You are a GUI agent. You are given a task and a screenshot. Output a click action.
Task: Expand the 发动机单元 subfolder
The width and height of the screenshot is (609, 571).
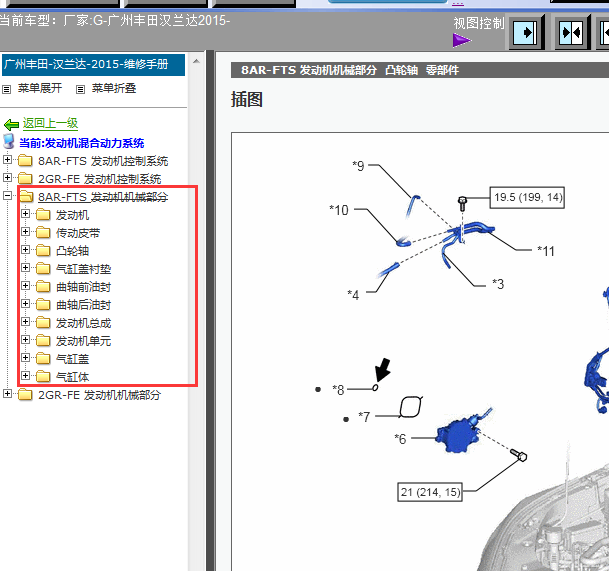(26, 339)
